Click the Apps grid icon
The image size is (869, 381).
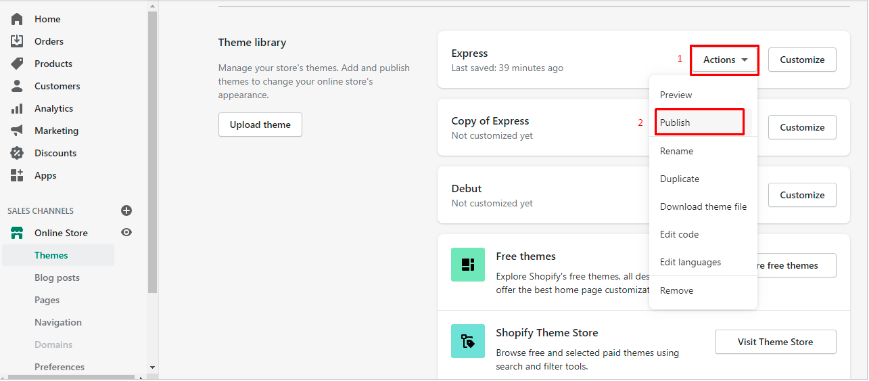[x=17, y=176]
